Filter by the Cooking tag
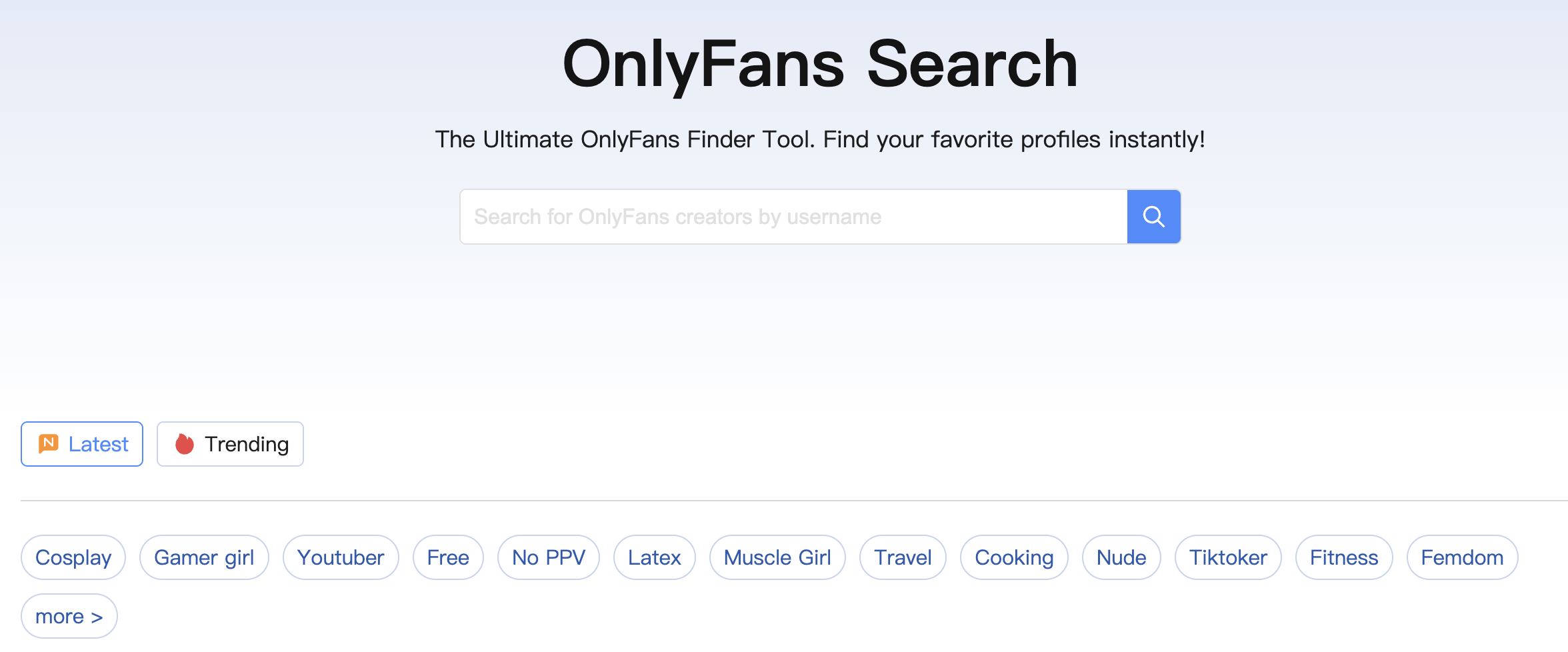This screenshot has width=1568, height=652. [x=1014, y=557]
